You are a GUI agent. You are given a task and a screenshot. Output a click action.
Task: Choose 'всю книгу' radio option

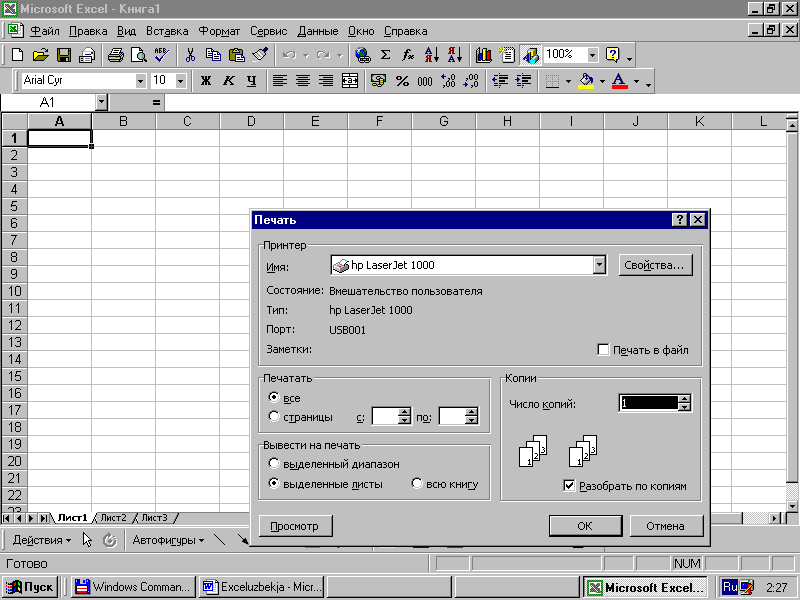click(417, 483)
